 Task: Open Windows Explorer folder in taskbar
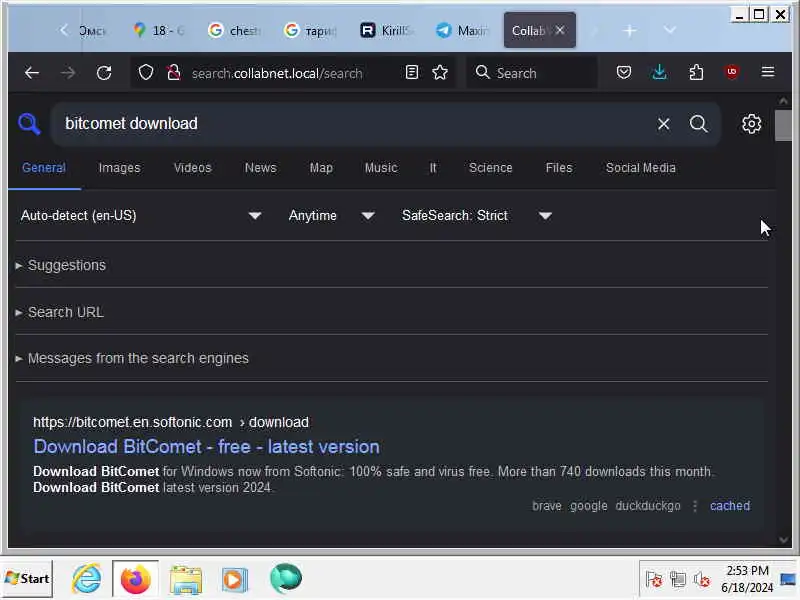186,580
